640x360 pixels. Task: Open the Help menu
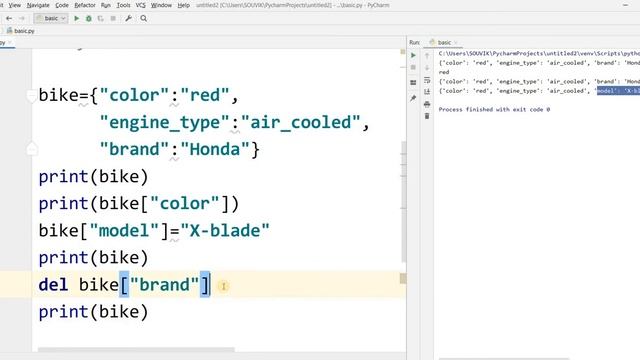183,5
